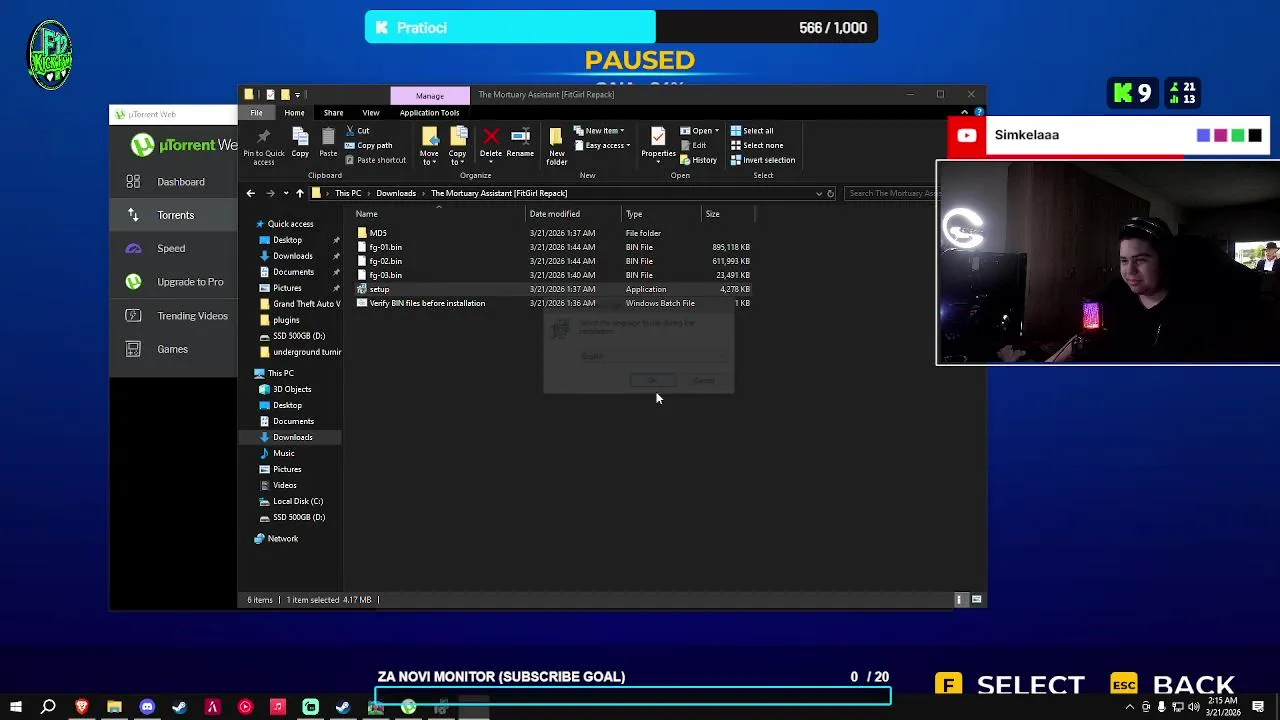1280x720 pixels.
Task: Expand the New item dropdown
Action: [599, 131]
